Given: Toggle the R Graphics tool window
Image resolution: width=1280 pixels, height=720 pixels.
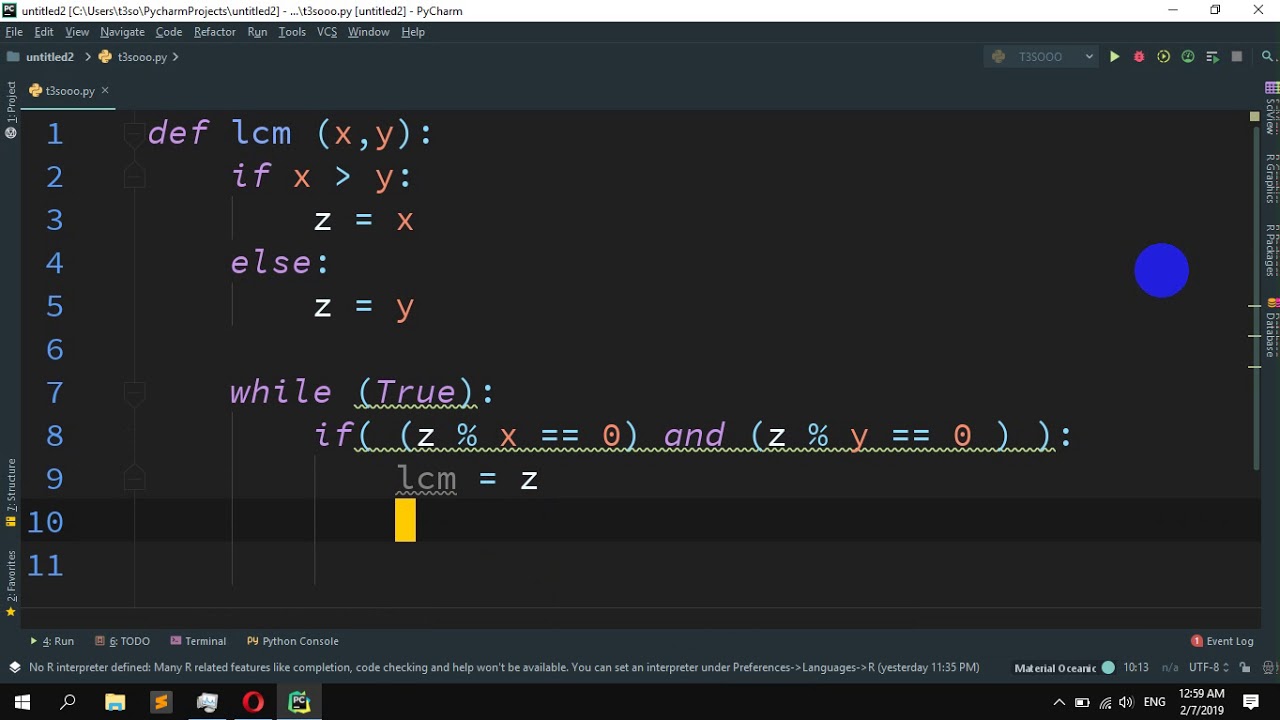Looking at the screenshot, I should tap(1271, 179).
